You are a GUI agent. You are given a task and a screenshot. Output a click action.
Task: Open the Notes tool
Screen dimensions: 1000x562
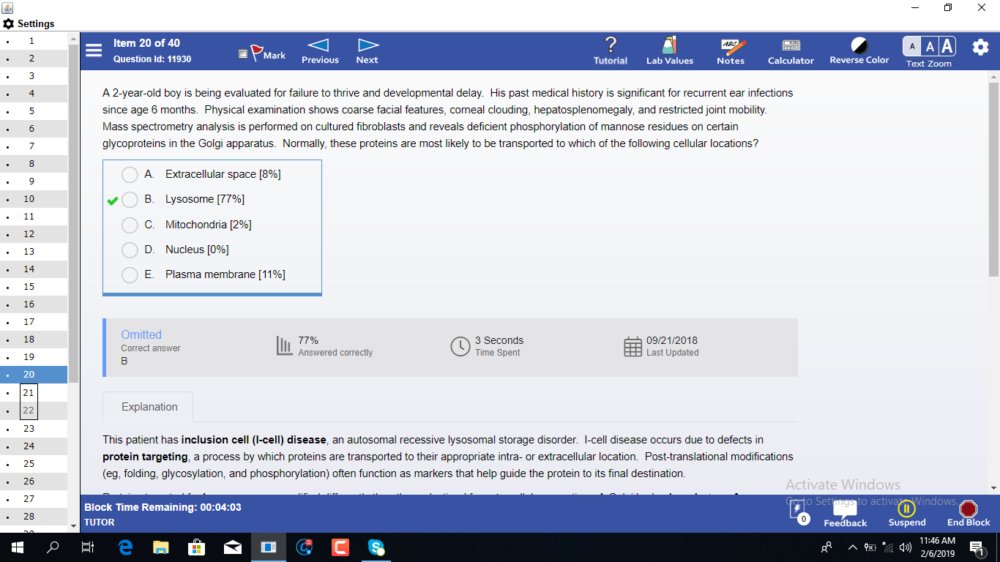(x=730, y=51)
